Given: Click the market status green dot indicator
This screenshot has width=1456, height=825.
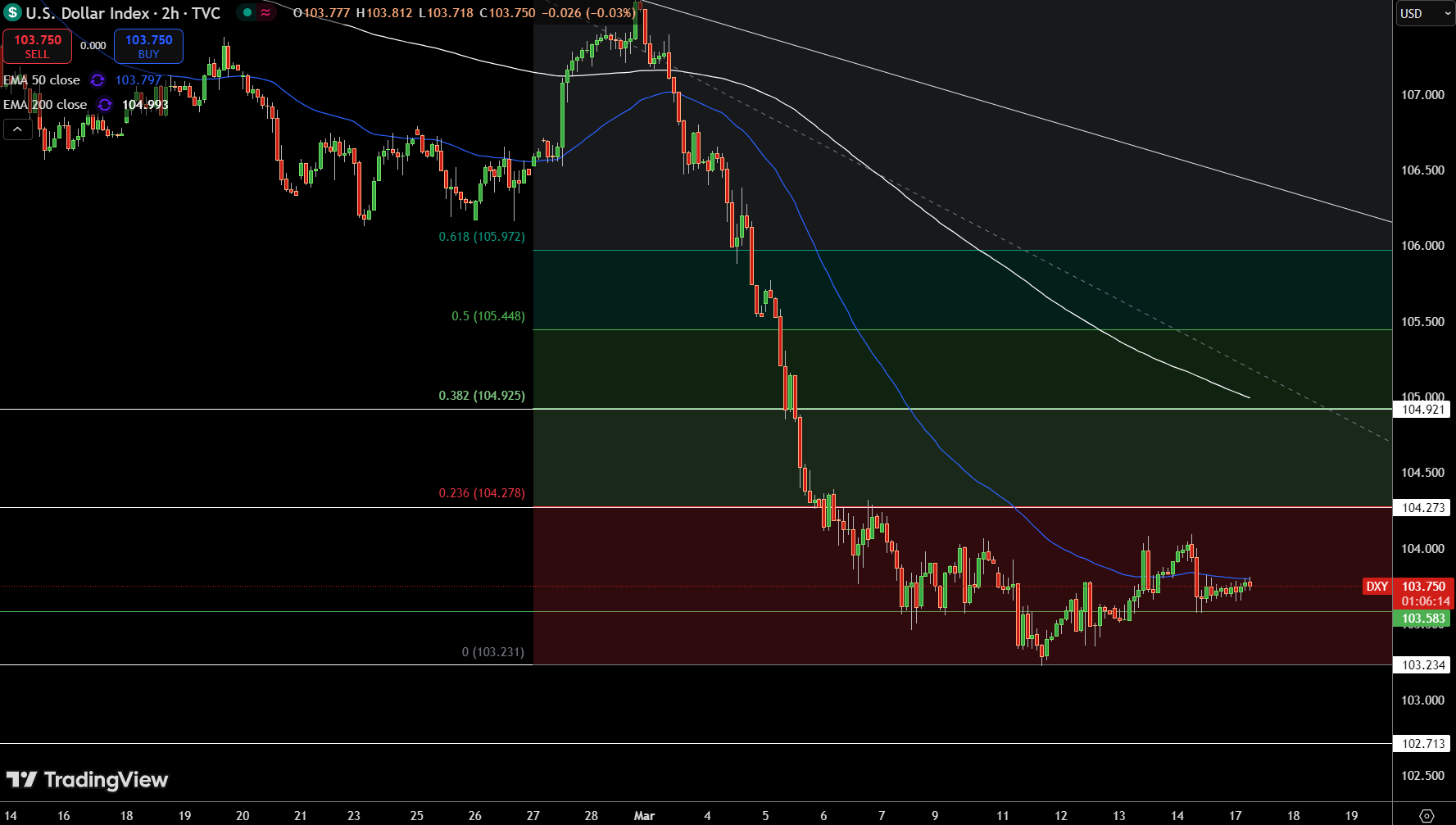Looking at the screenshot, I should (x=247, y=12).
